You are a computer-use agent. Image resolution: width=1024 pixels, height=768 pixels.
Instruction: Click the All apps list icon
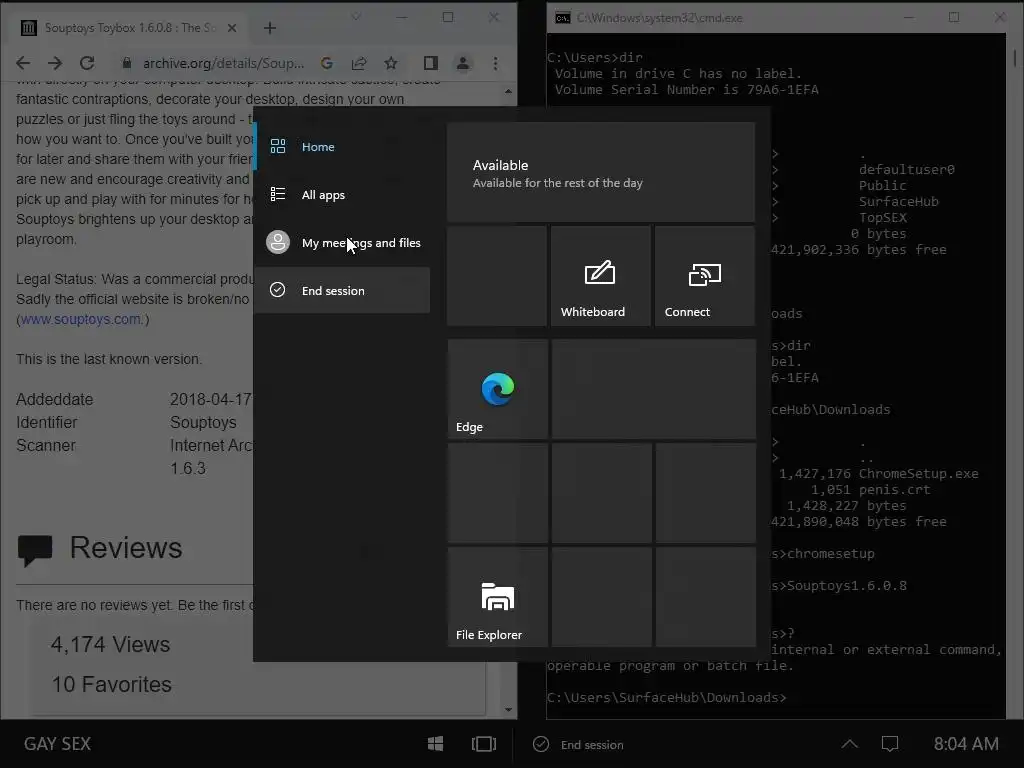pyautogui.click(x=278, y=195)
